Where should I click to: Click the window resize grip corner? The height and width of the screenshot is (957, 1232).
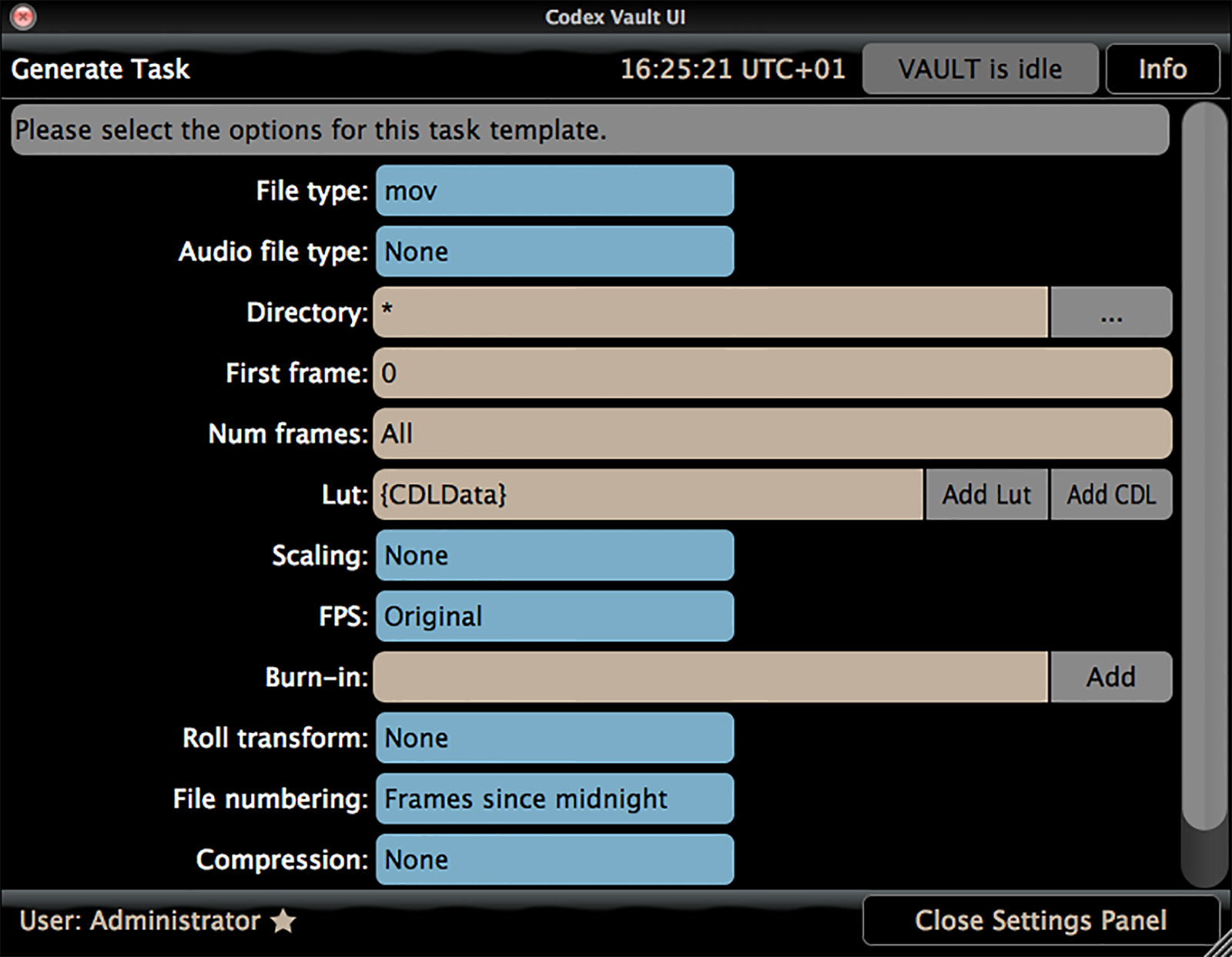point(1220,945)
